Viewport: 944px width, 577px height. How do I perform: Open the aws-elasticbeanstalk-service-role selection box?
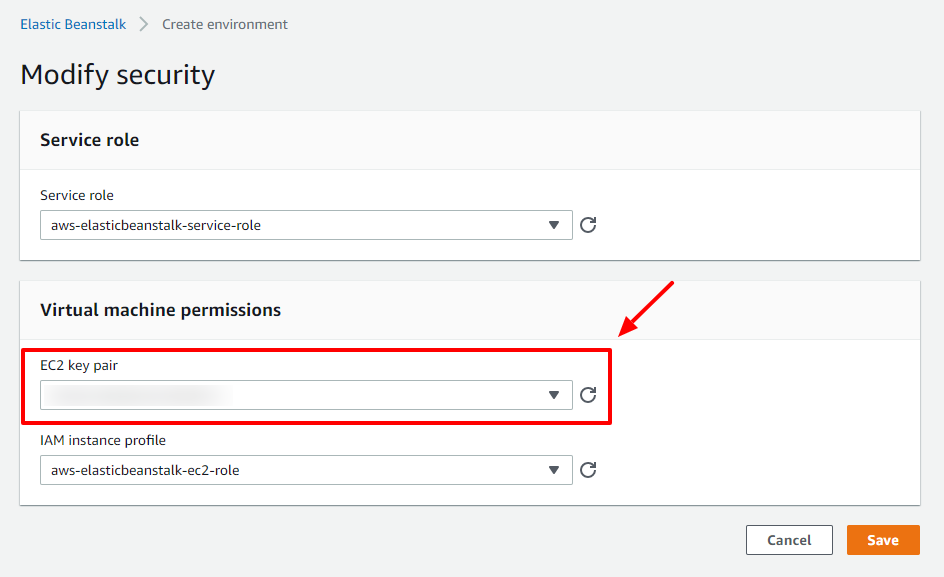pos(306,225)
